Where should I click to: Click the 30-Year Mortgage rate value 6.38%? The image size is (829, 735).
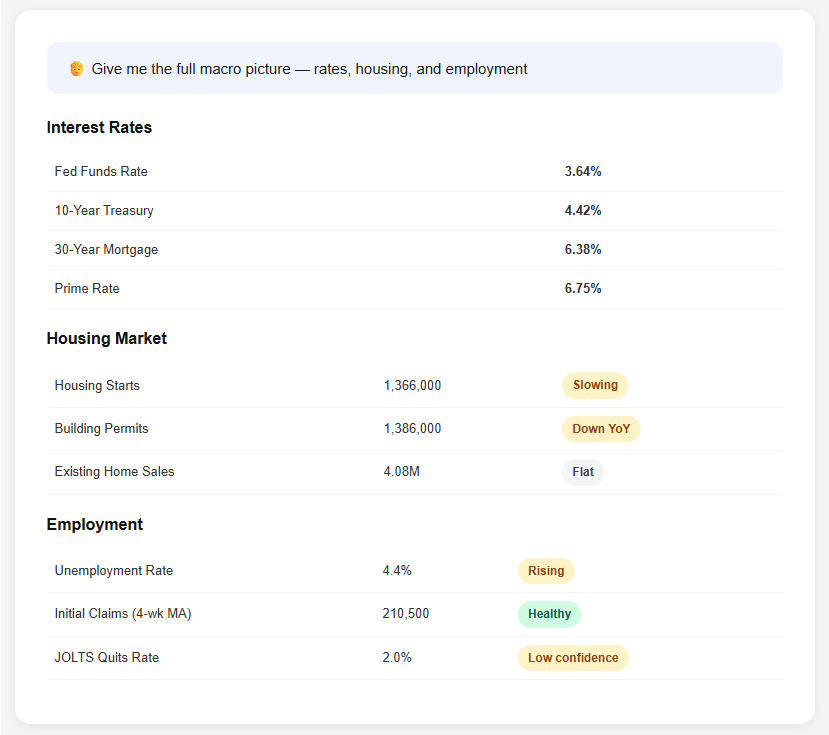pyautogui.click(x=583, y=249)
